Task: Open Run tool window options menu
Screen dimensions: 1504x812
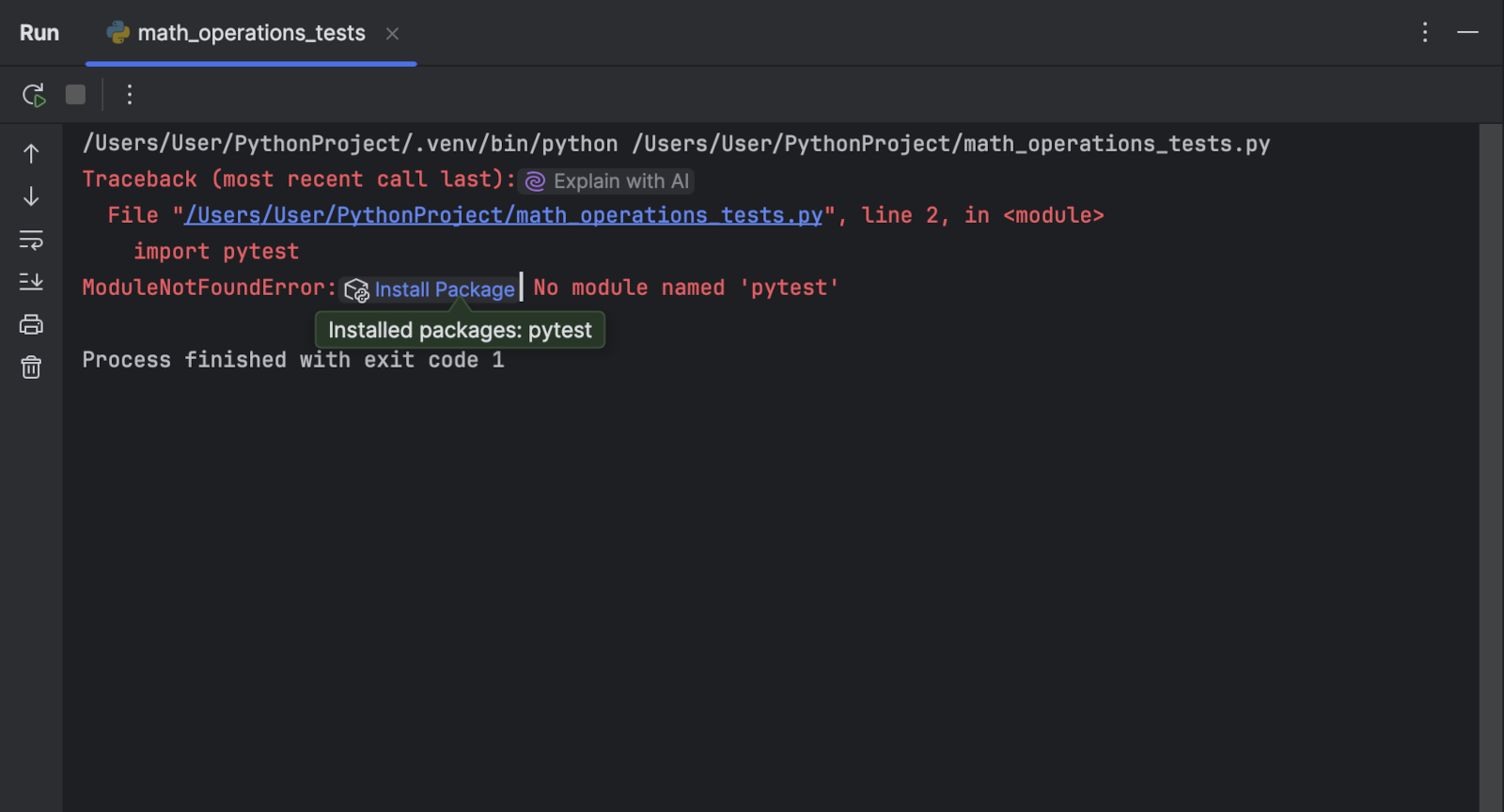Action: 1425,33
